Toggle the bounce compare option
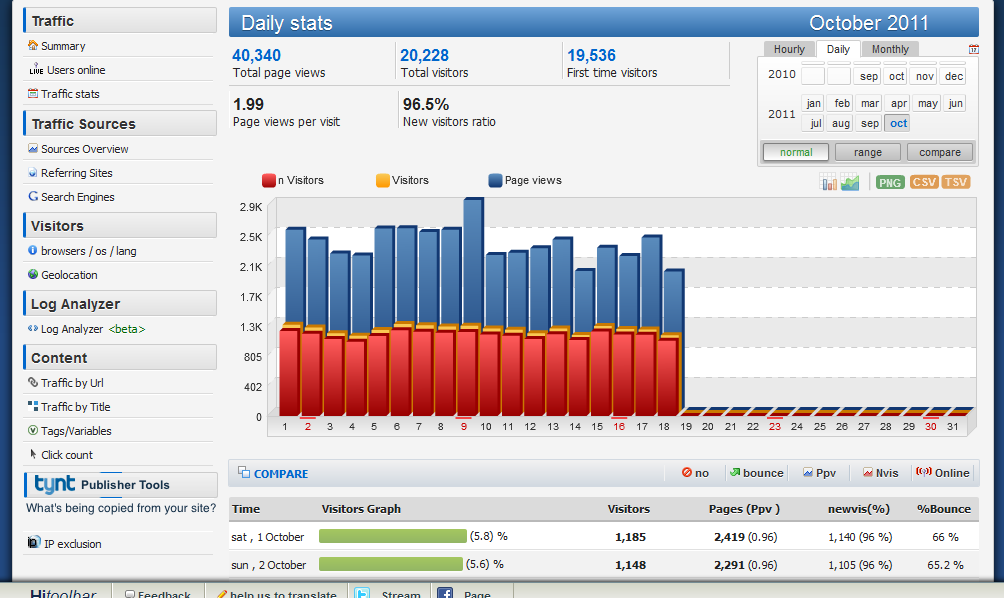1004x598 pixels. (756, 473)
